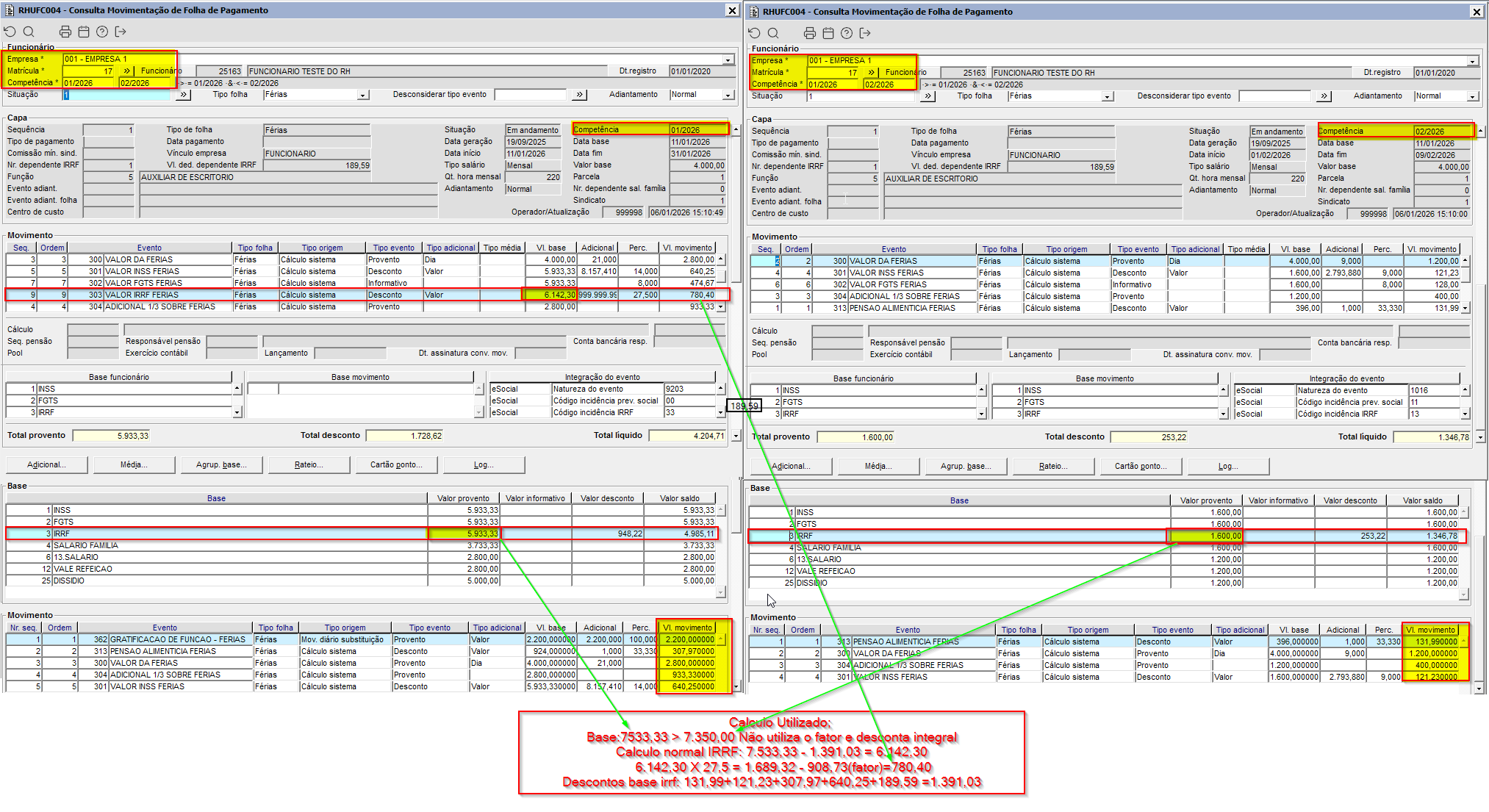The height and width of the screenshot is (812, 1489).
Task: Click the magnifier search icon in left window
Action: [x=29, y=32]
